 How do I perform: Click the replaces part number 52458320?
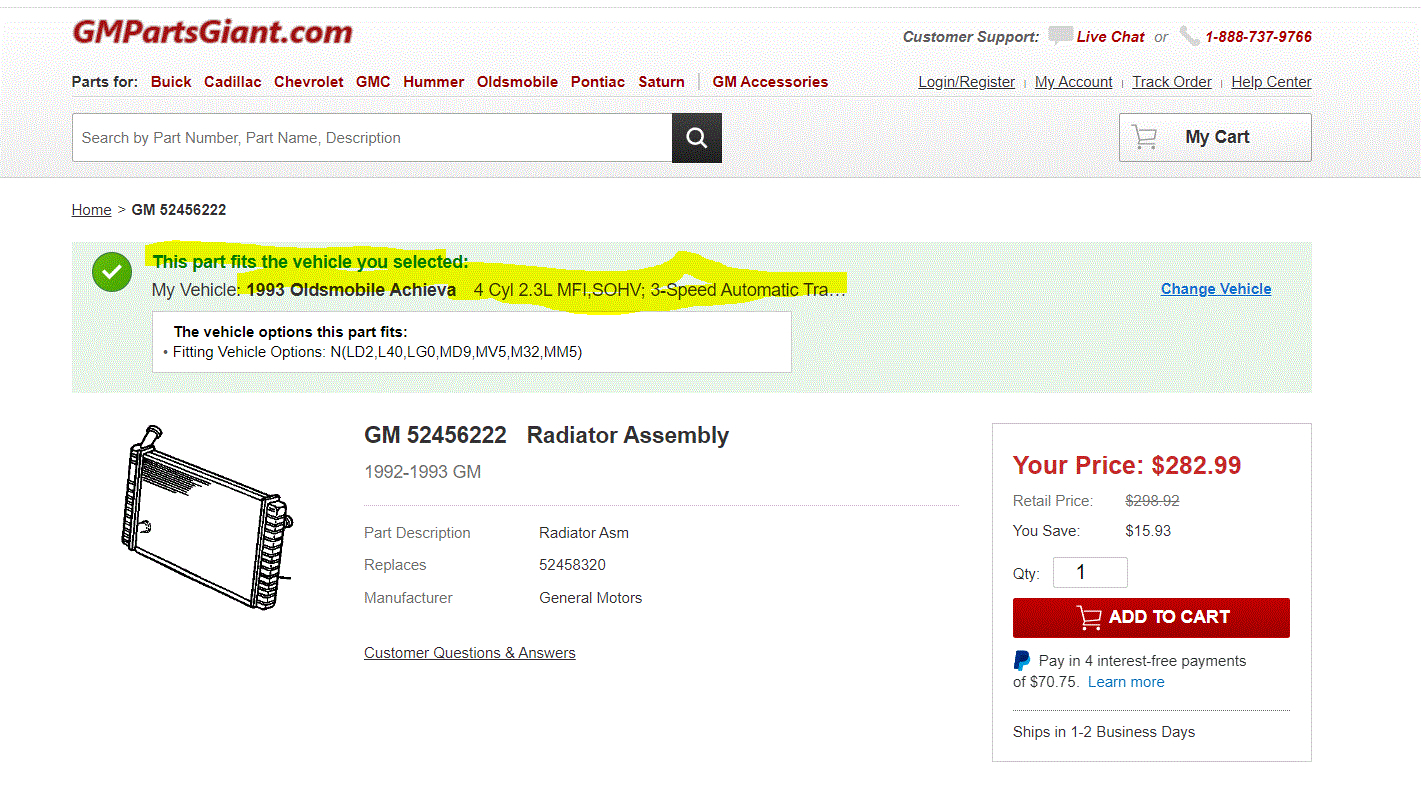point(572,565)
